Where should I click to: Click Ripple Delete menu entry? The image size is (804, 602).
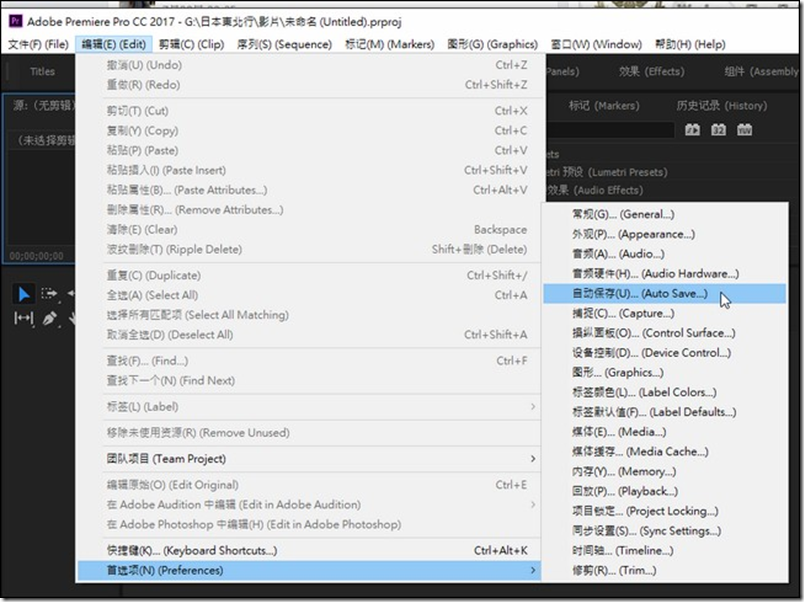[x=309, y=250]
